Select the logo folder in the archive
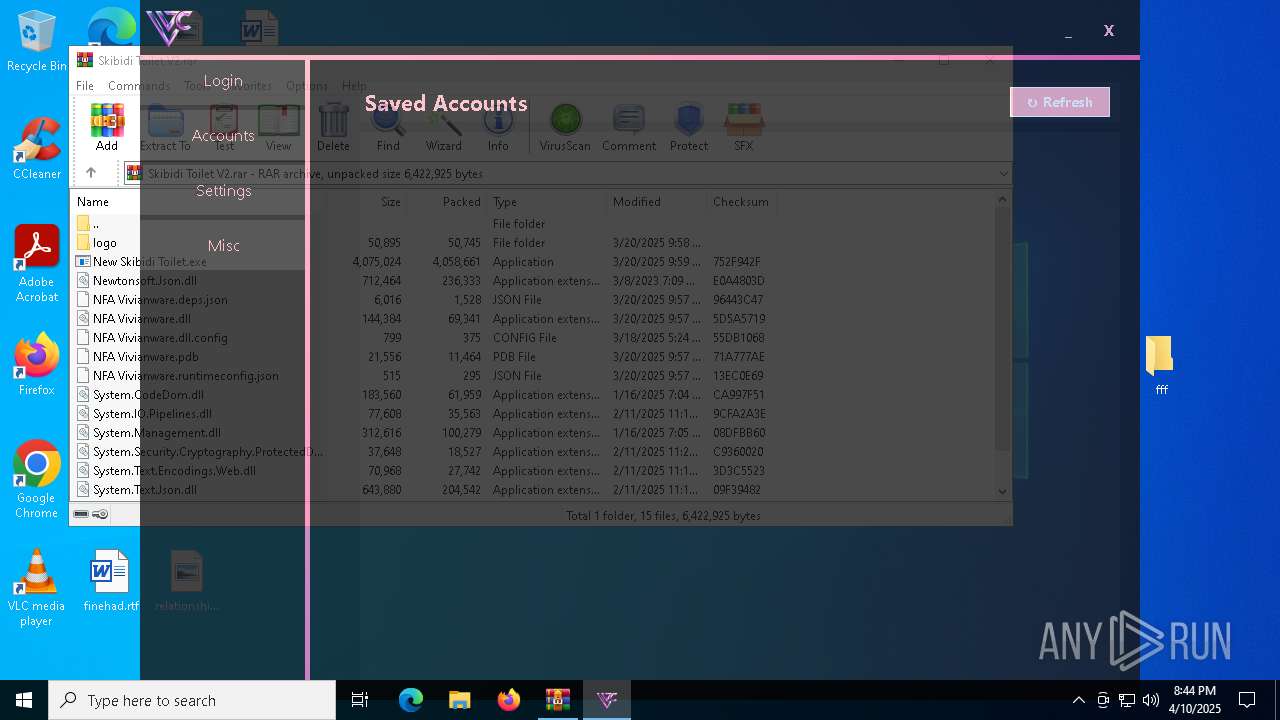The width and height of the screenshot is (1280, 720). coord(105,243)
